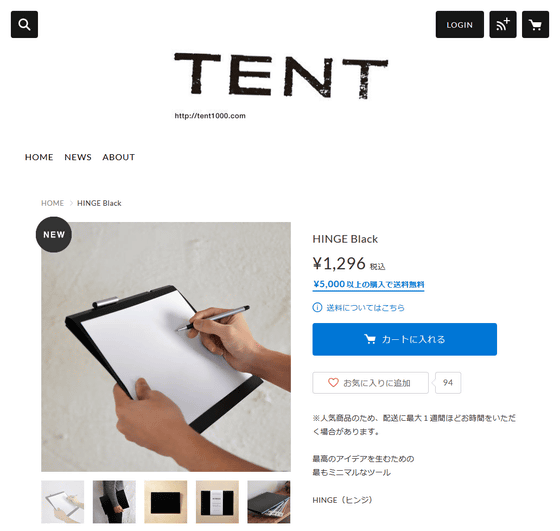The width and height of the screenshot is (560, 531).
Task: Select the packaged product thumbnail
Action: point(217,502)
